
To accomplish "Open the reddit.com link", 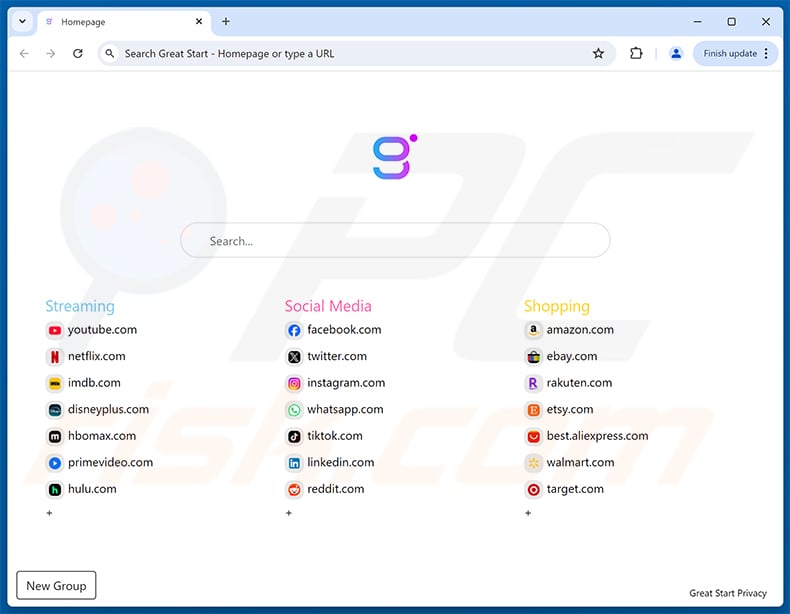I will click(336, 489).
